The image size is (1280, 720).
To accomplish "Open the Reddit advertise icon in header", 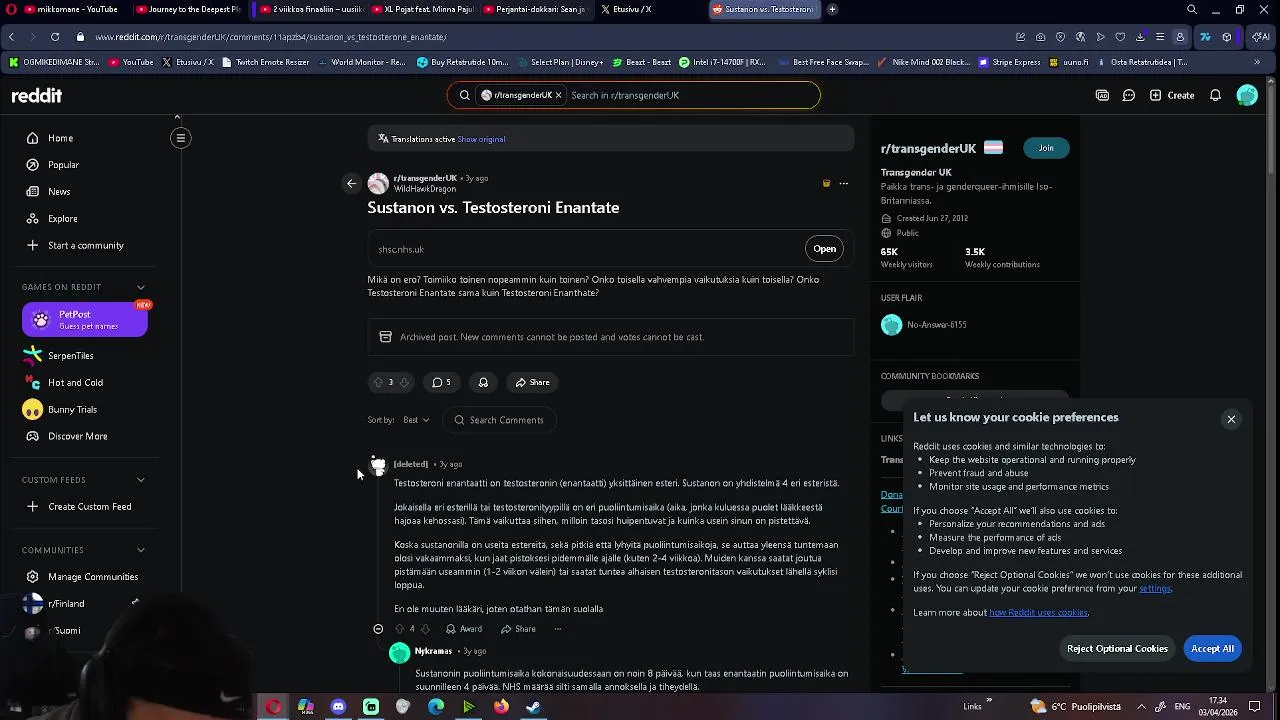I will [1102, 95].
